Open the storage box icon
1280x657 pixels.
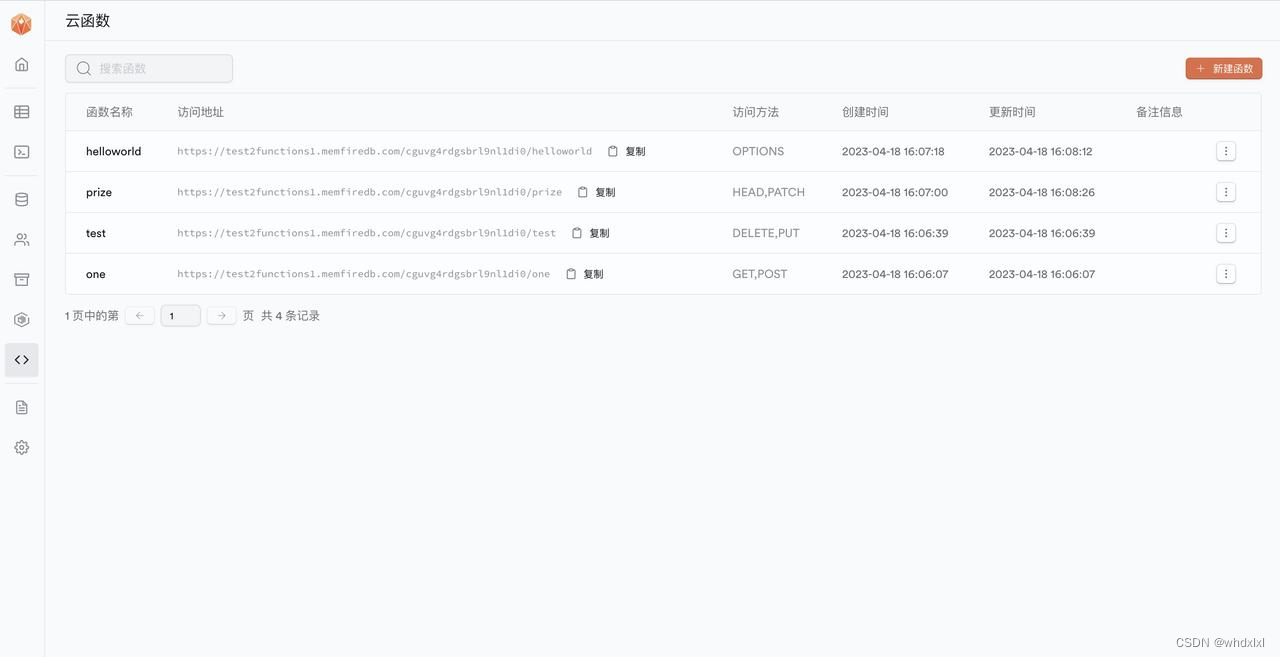[x=21, y=279]
